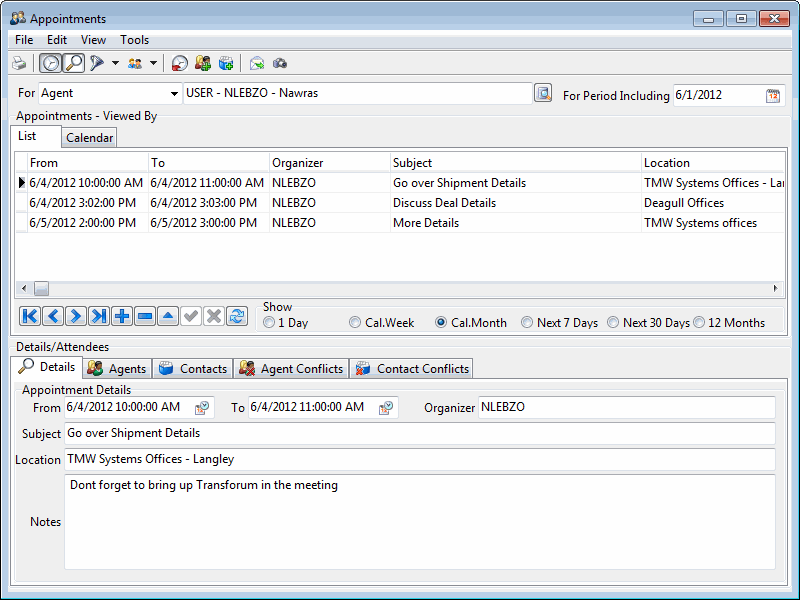Toggle the clock view toolbar button
This screenshot has height=600, width=800.
(50, 63)
